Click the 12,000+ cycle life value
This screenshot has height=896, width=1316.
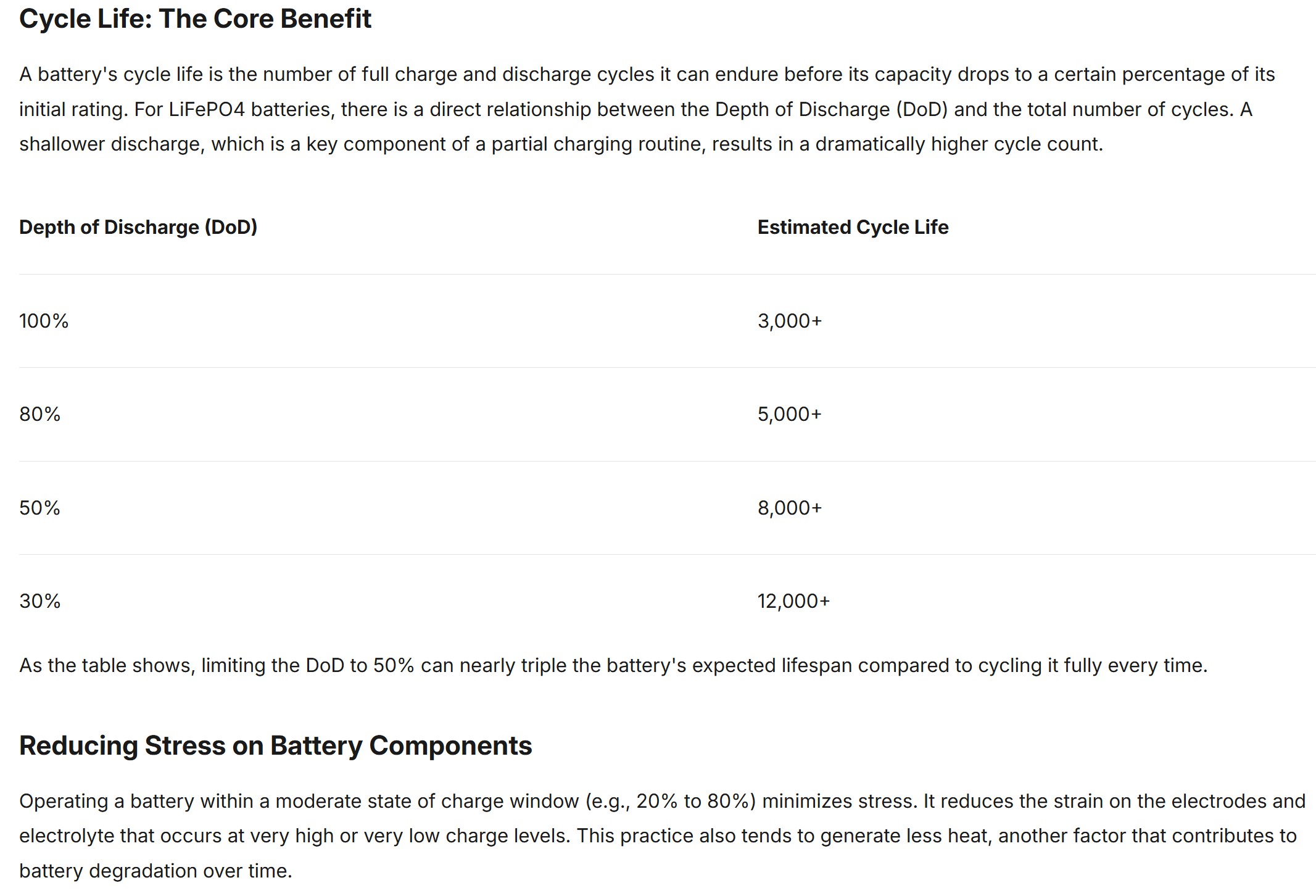794,601
